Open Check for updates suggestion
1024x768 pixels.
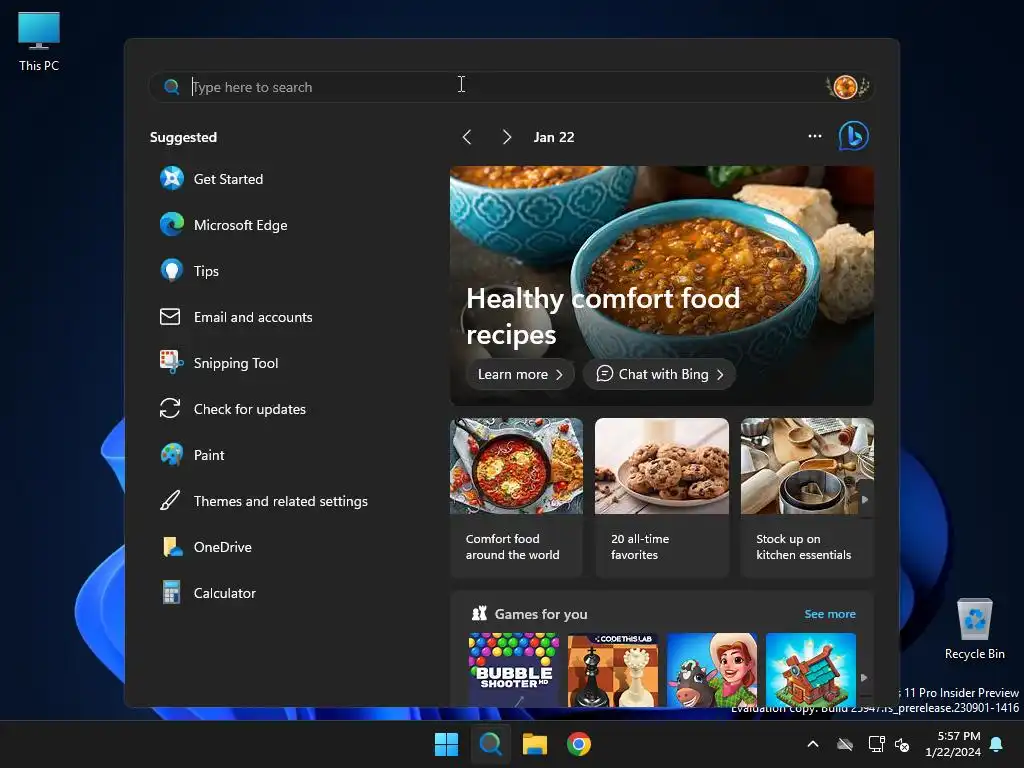click(x=232, y=409)
